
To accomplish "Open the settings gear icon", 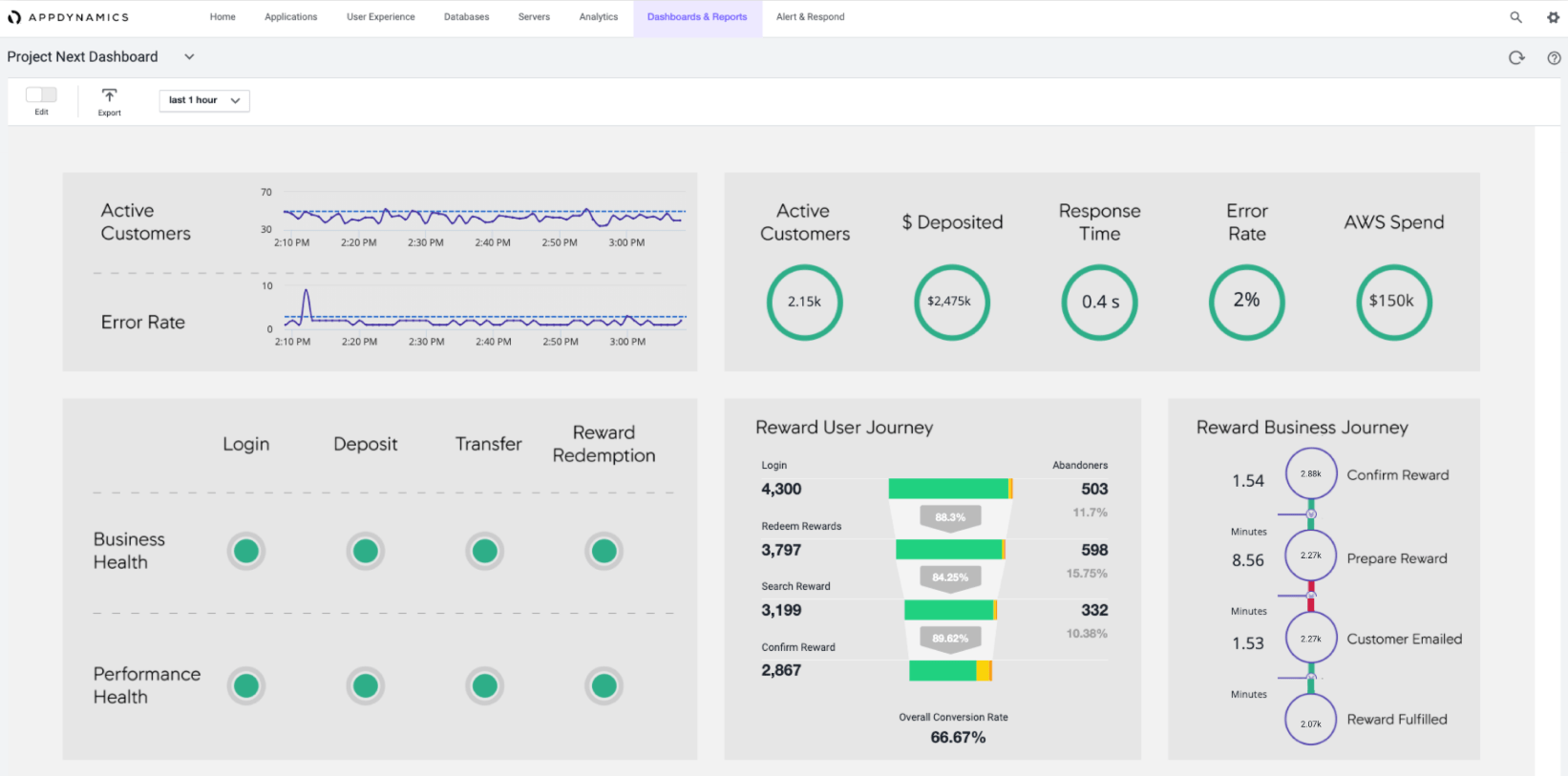I will 1553,17.
